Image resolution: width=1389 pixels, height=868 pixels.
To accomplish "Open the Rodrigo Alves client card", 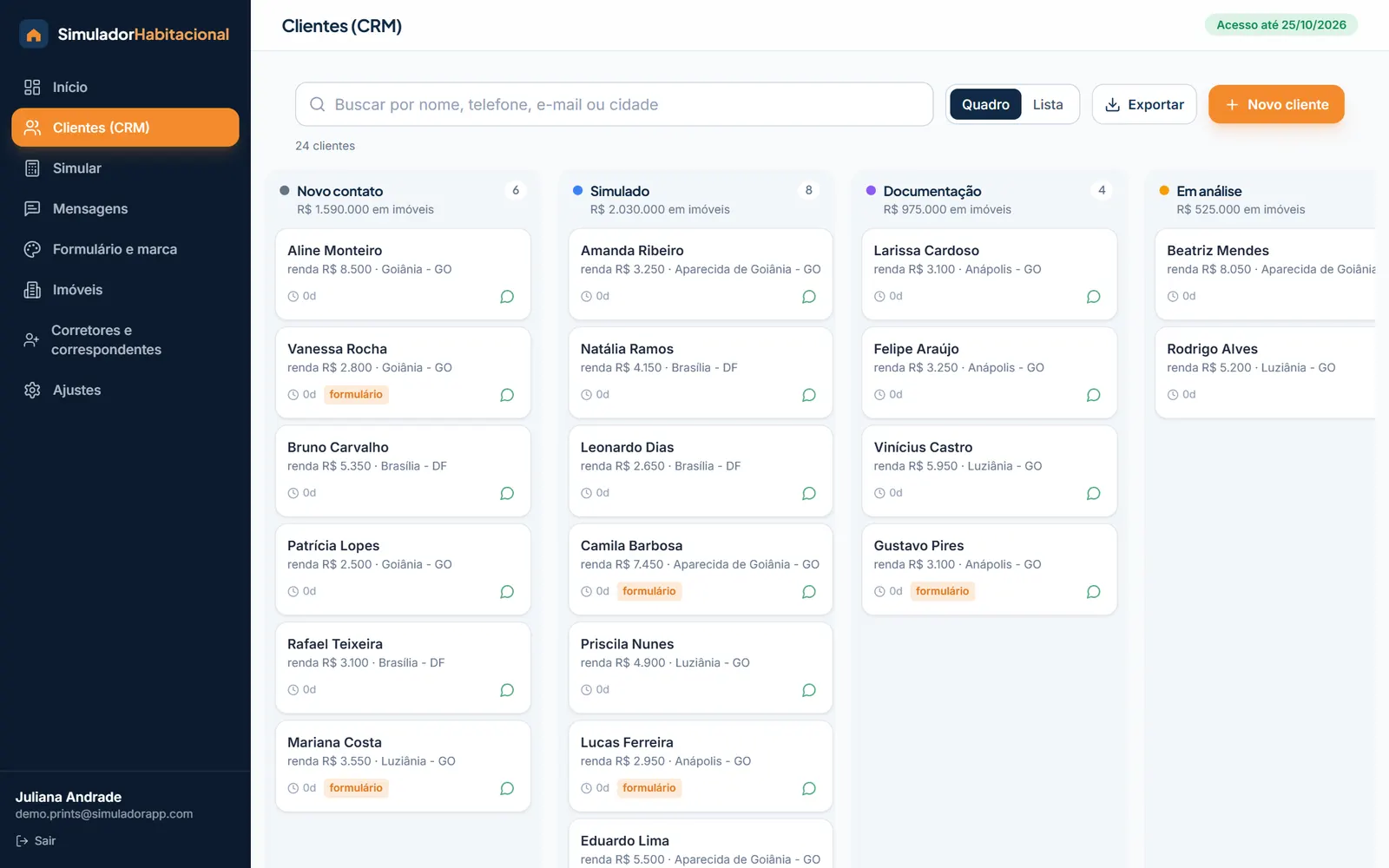I will click(x=1266, y=372).
